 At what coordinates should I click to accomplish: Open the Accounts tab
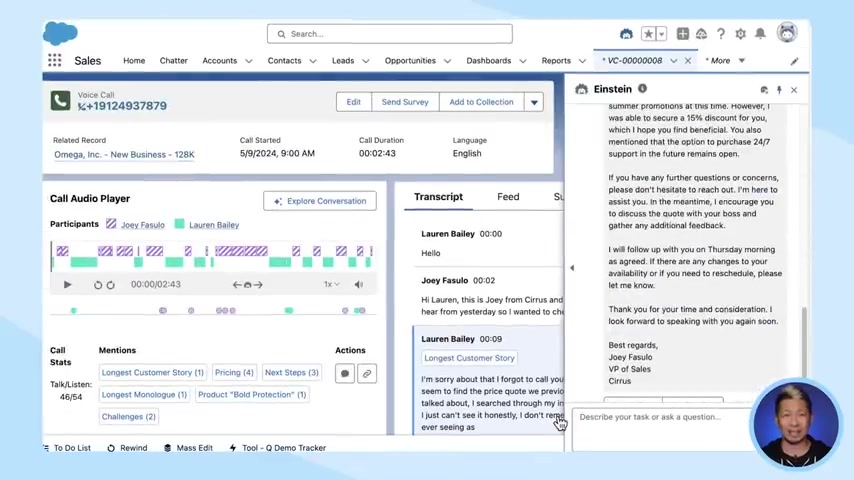coord(219,60)
